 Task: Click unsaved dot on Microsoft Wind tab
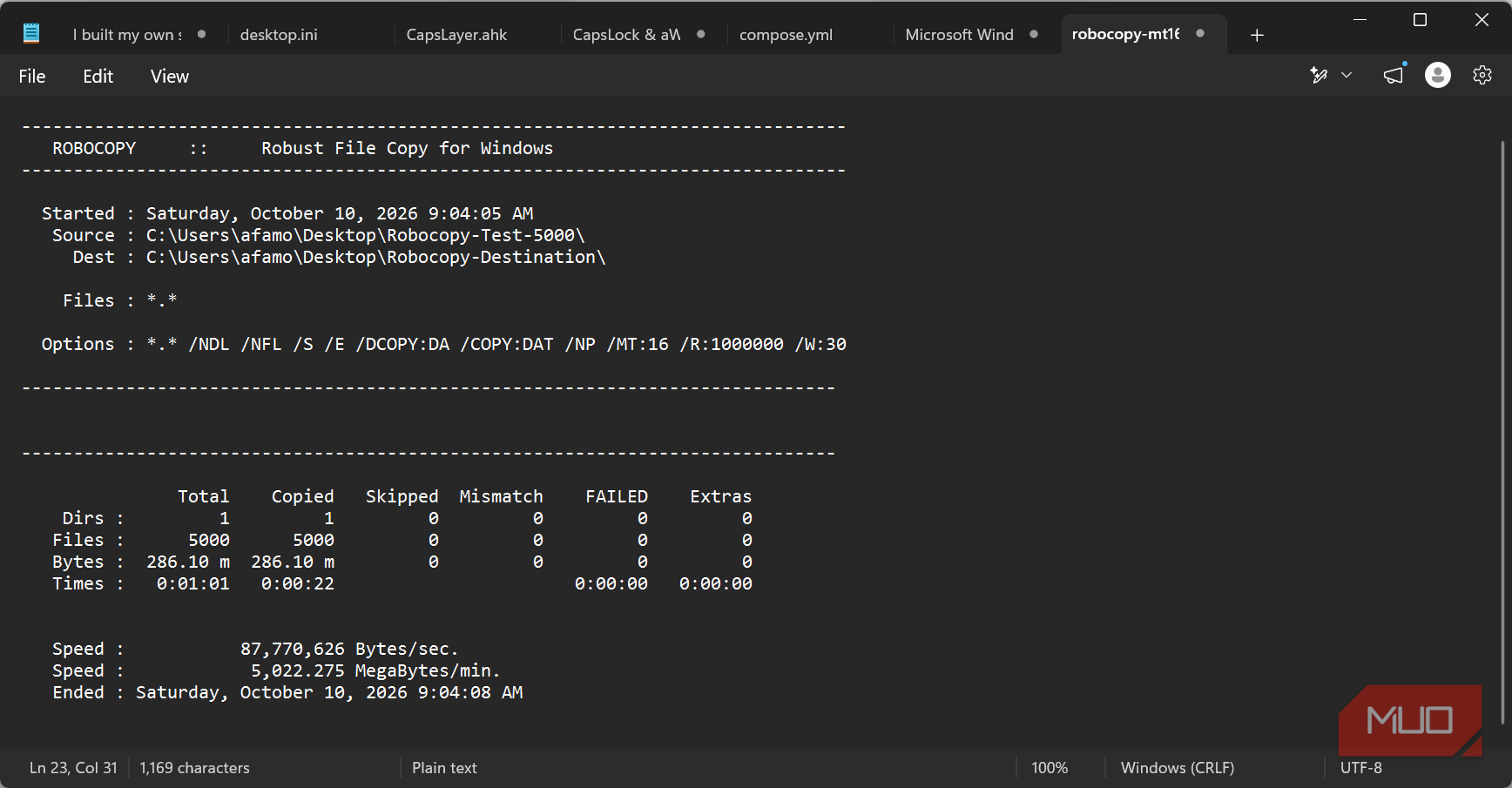pos(1034,35)
